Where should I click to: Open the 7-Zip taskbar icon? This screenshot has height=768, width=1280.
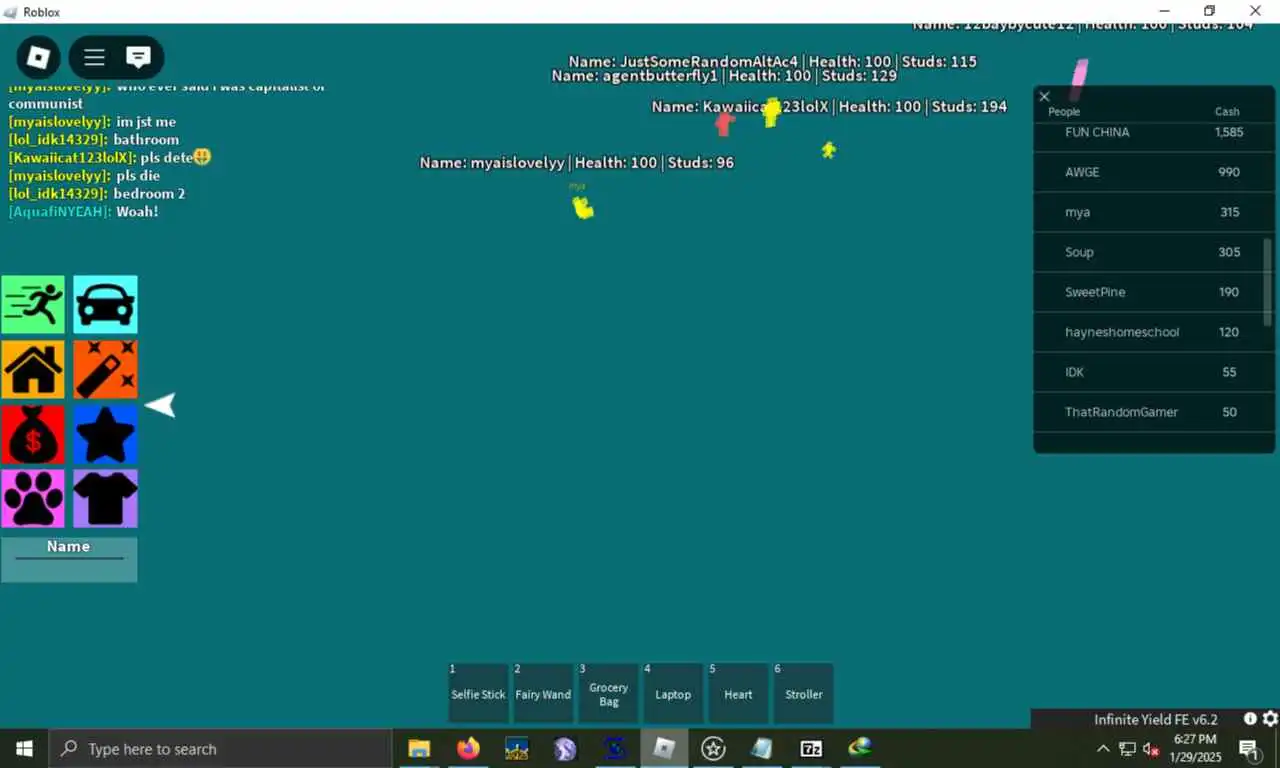tap(811, 748)
